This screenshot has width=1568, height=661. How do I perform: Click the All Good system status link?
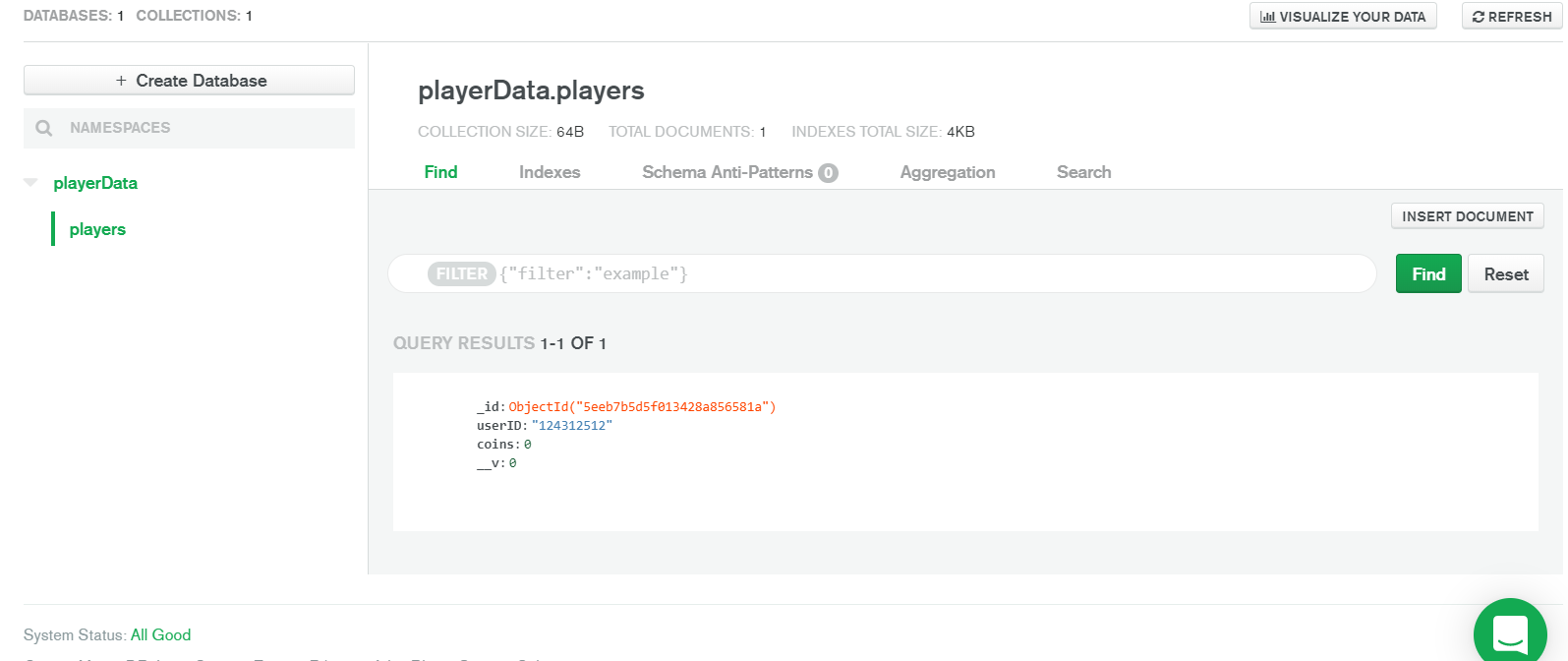(160, 635)
